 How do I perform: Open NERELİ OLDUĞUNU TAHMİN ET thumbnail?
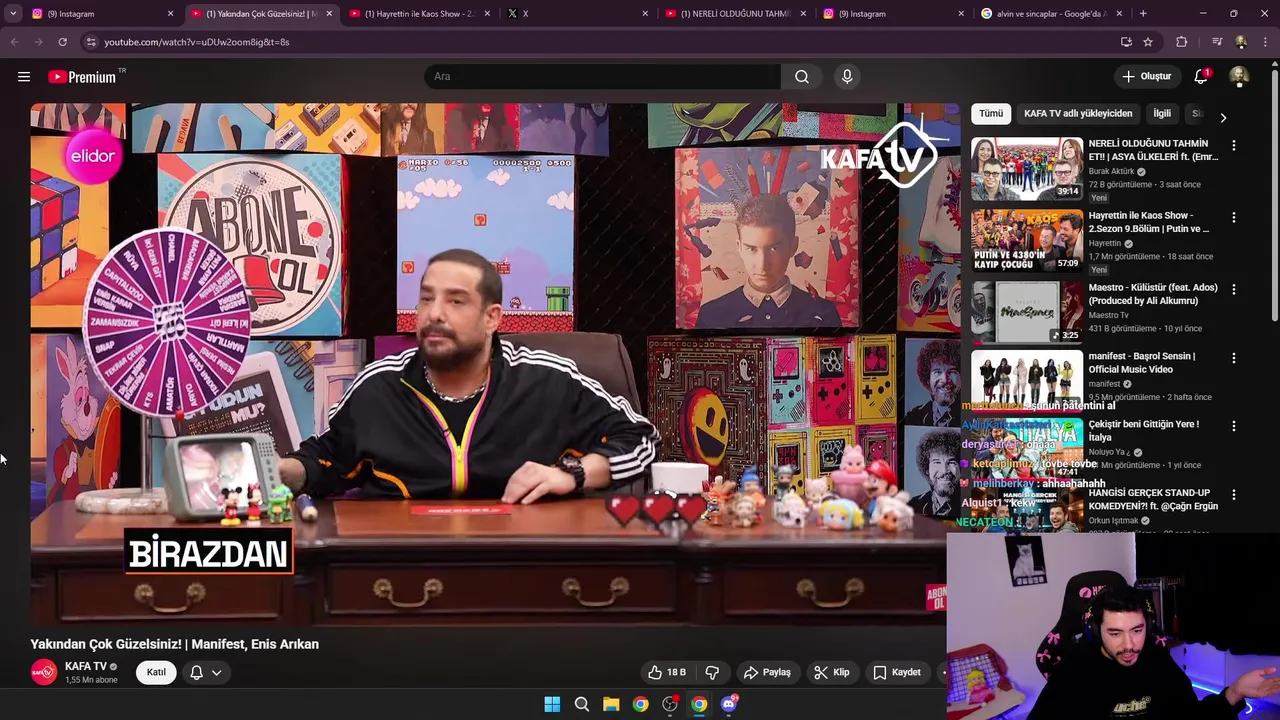coord(1026,168)
